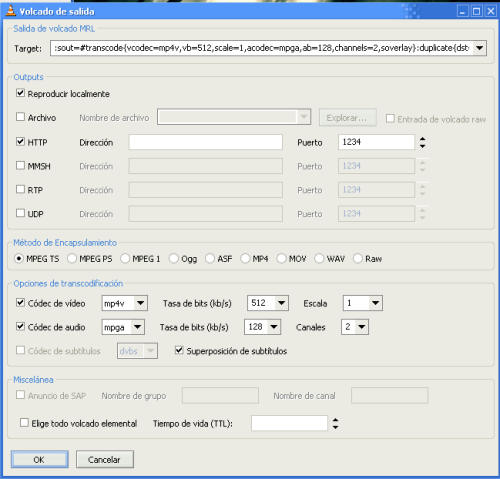Click the VLC cone icon in title bar
This screenshot has height=479, width=500.
pyautogui.click(x=11, y=11)
